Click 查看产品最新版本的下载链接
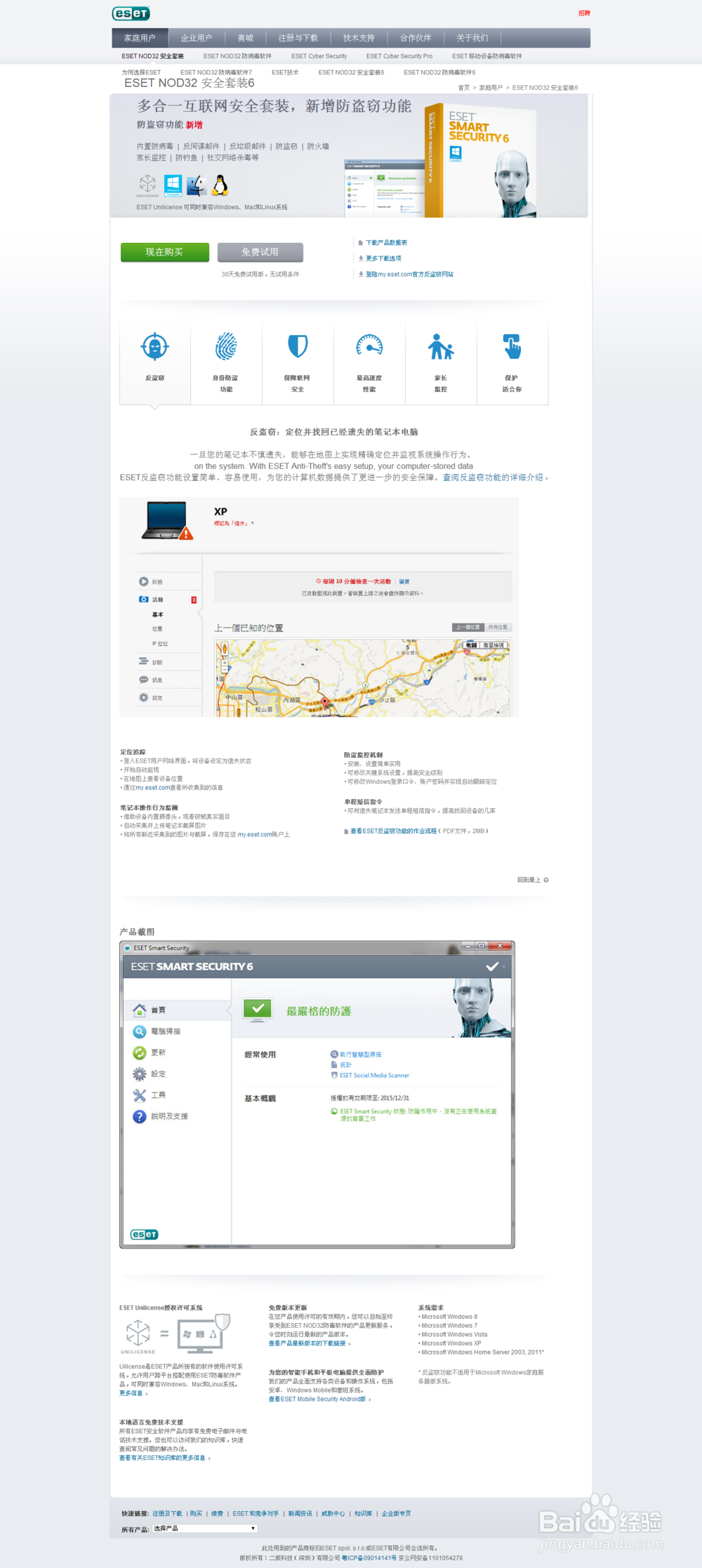 click(308, 1343)
